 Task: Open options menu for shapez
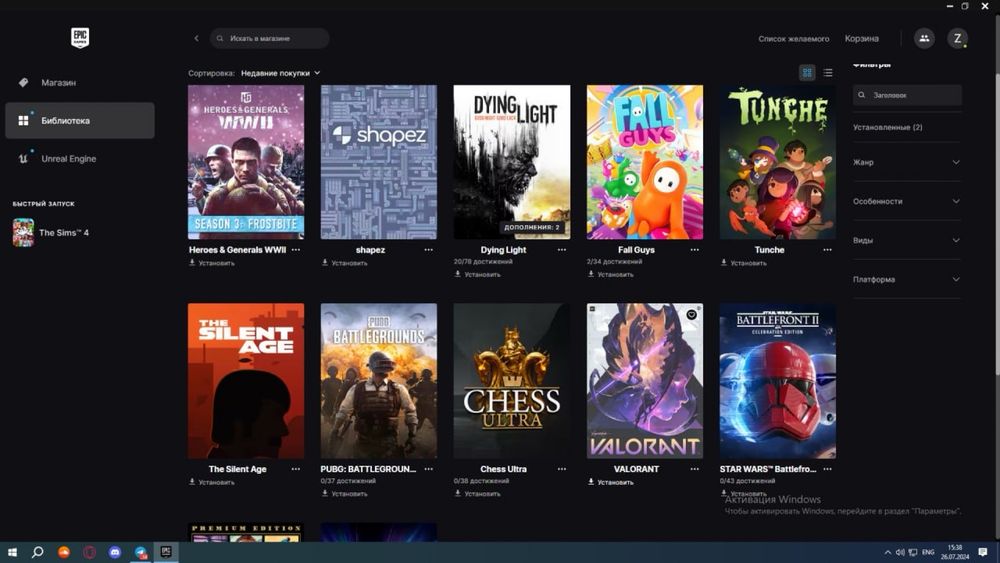[429, 250]
